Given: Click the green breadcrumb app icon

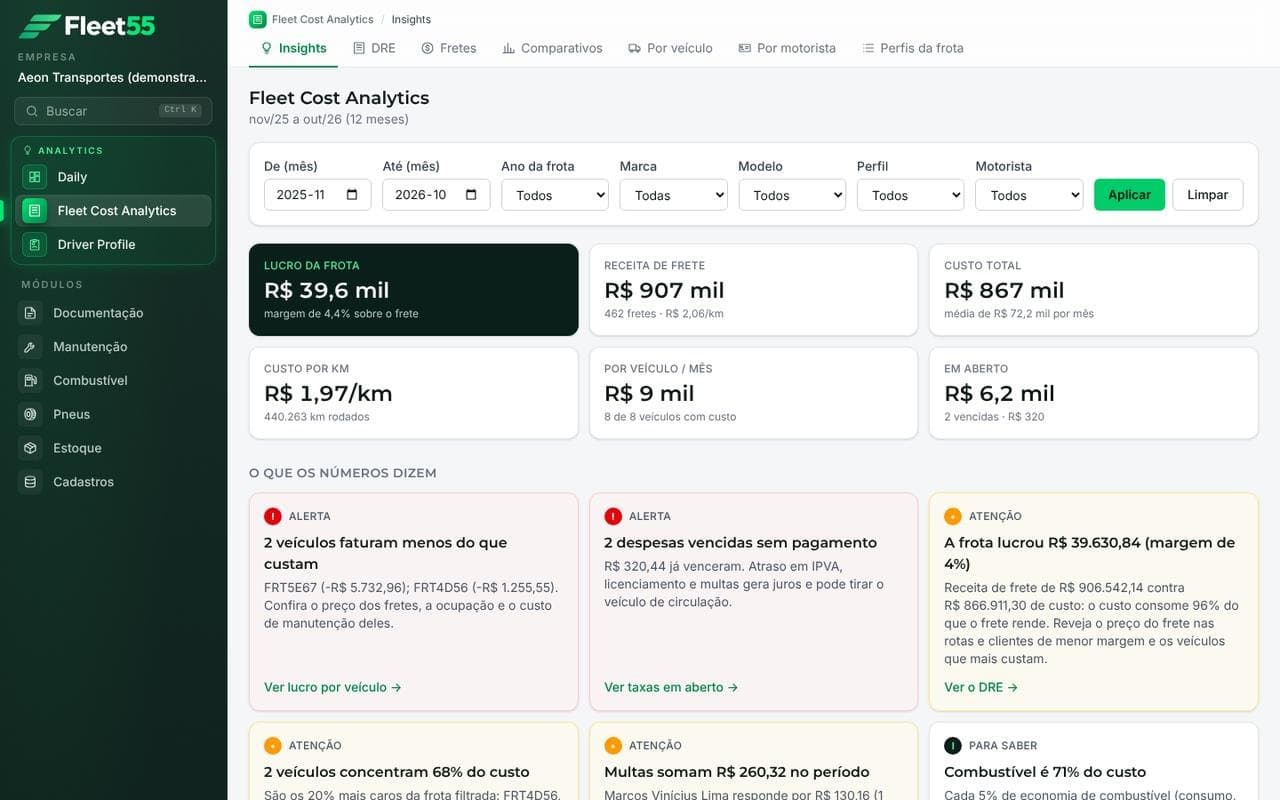Looking at the screenshot, I should tap(257, 19).
